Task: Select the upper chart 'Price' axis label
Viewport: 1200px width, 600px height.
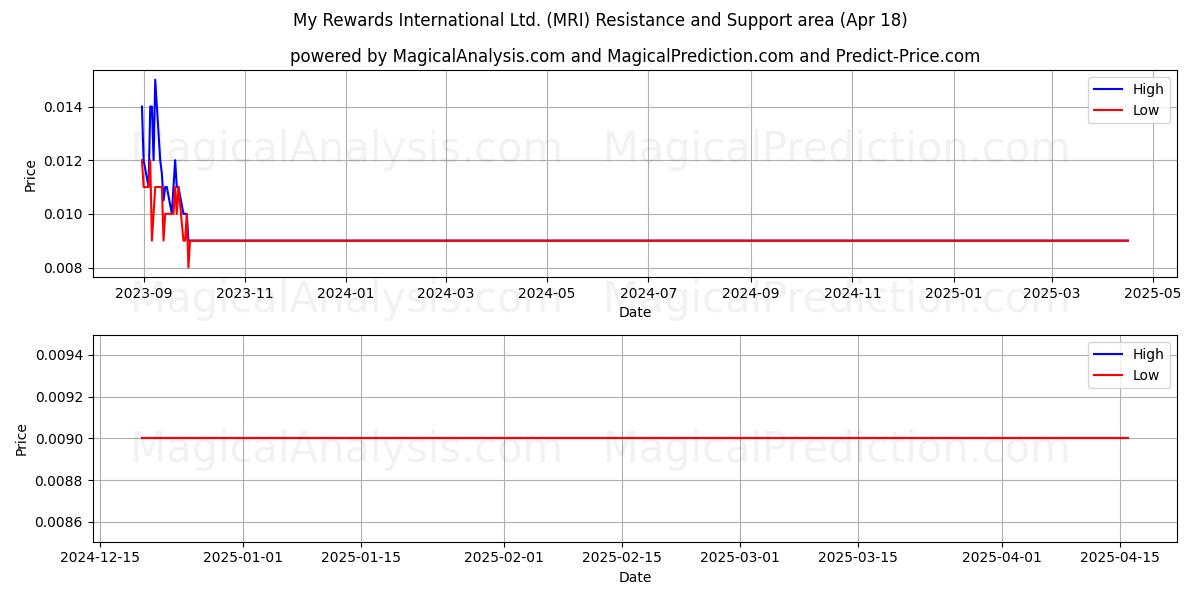Action: click(x=30, y=176)
